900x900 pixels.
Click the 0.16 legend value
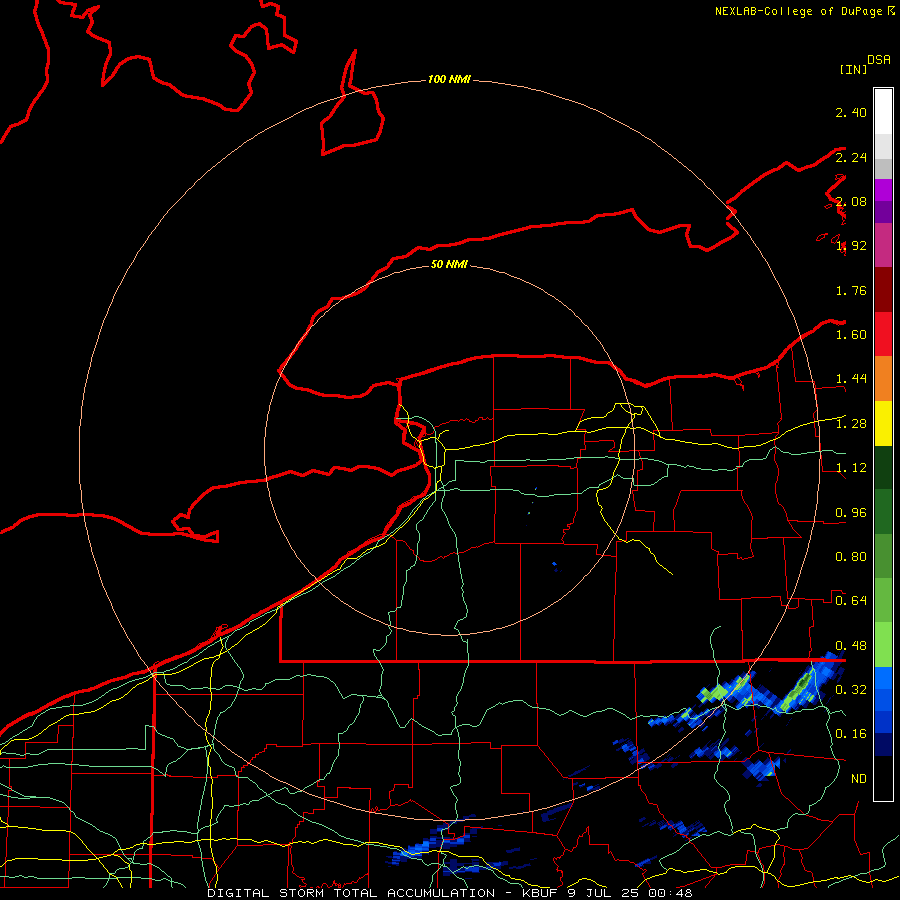(x=851, y=734)
